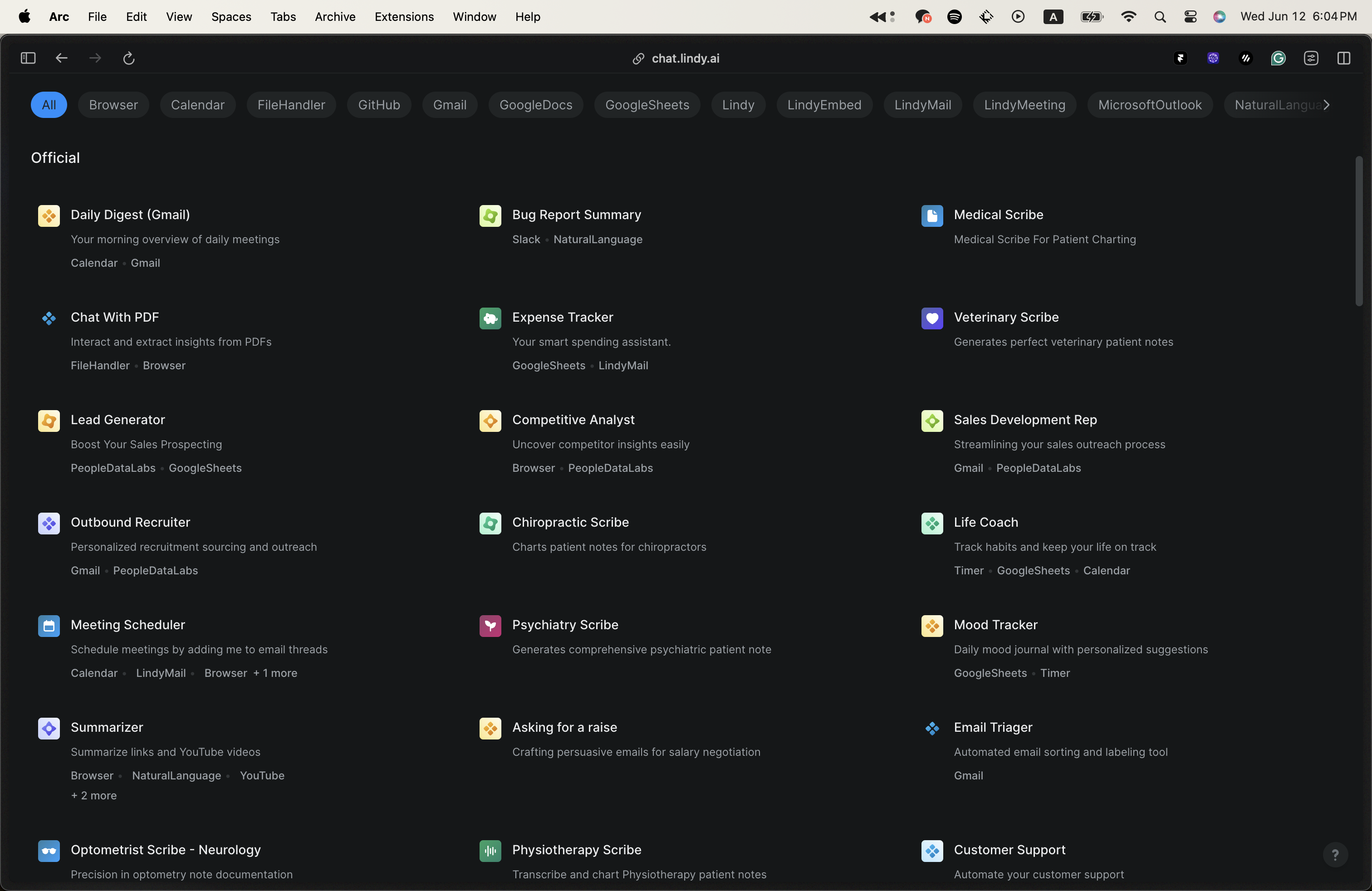Click the Chiropractic Scribe icon
Screen dimensions: 1372x891
pyautogui.click(x=490, y=524)
